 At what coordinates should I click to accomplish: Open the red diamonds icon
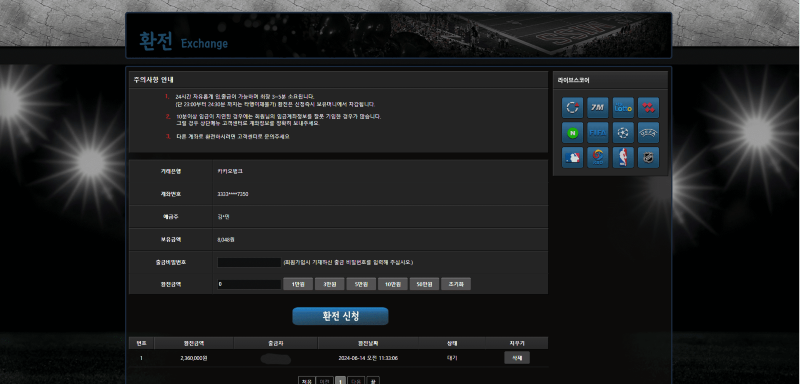(648, 108)
